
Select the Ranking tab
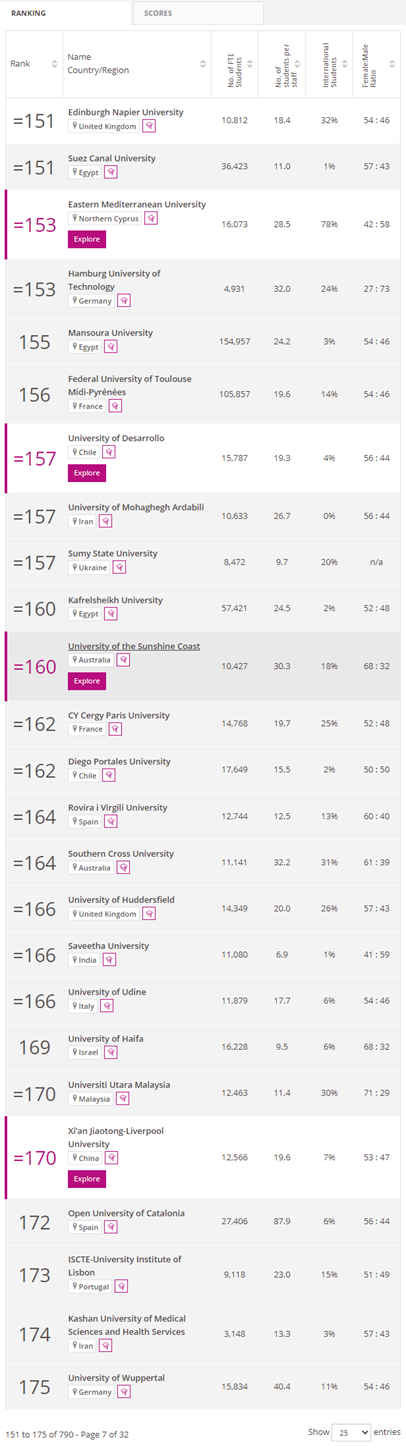(66, 13)
